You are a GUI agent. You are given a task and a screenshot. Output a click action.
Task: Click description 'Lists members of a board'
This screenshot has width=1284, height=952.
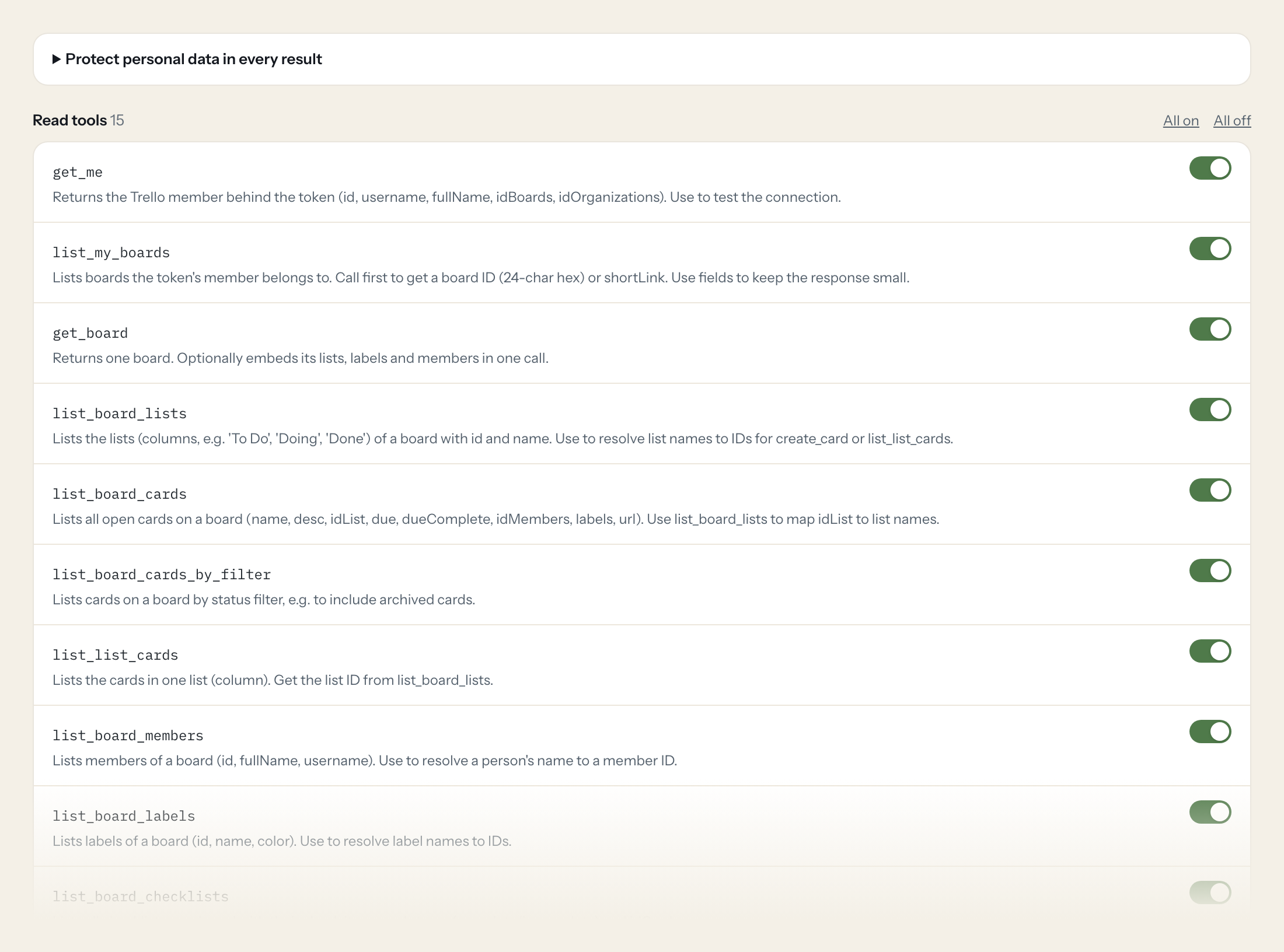pyautogui.click(x=365, y=761)
